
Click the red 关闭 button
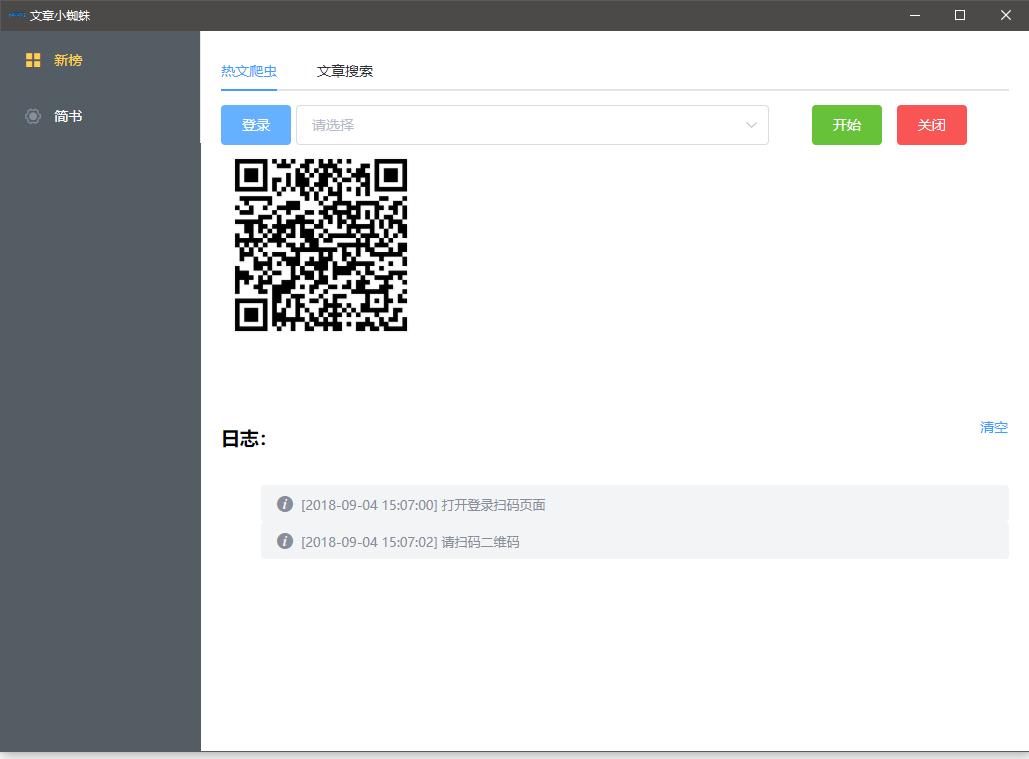(932, 125)
